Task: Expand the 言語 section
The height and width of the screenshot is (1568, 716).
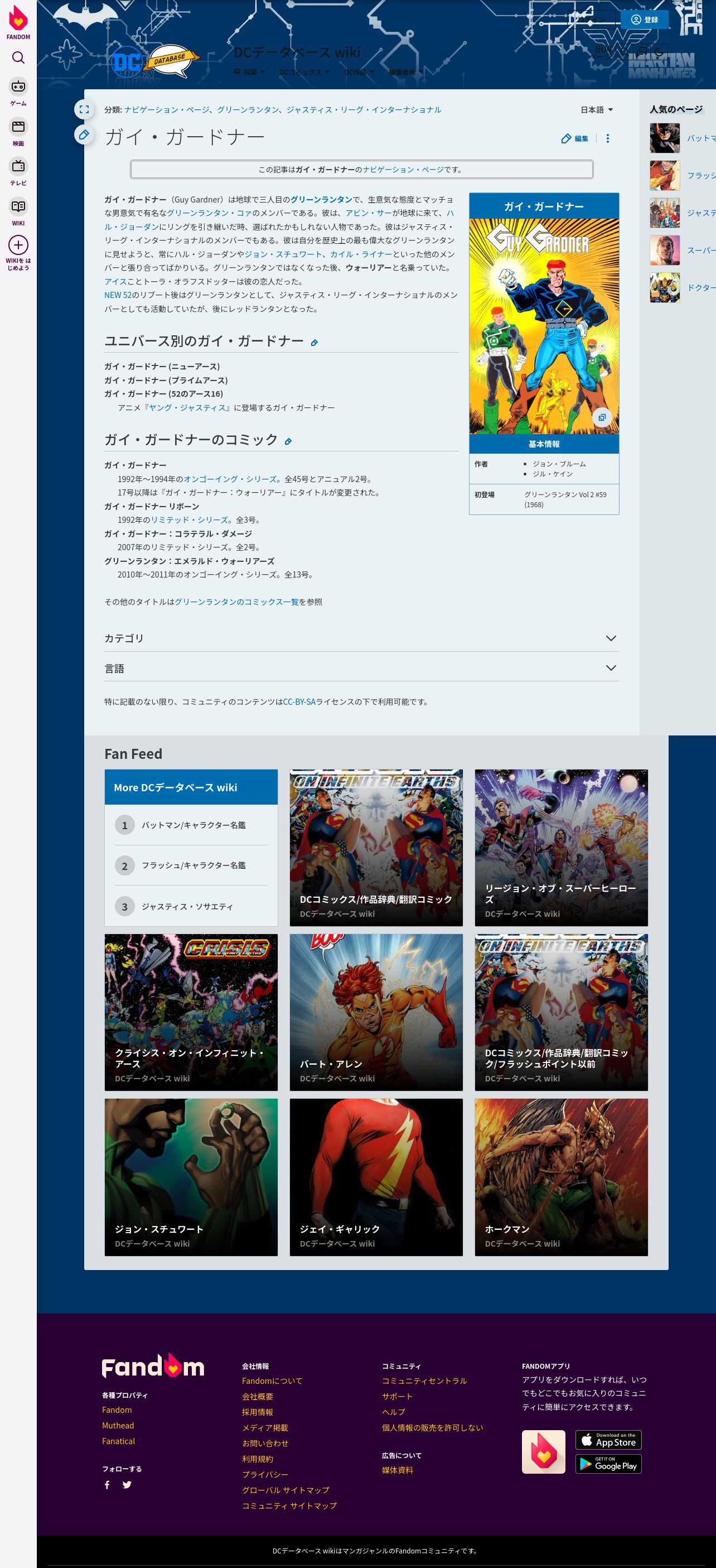Action: (361, 668)
